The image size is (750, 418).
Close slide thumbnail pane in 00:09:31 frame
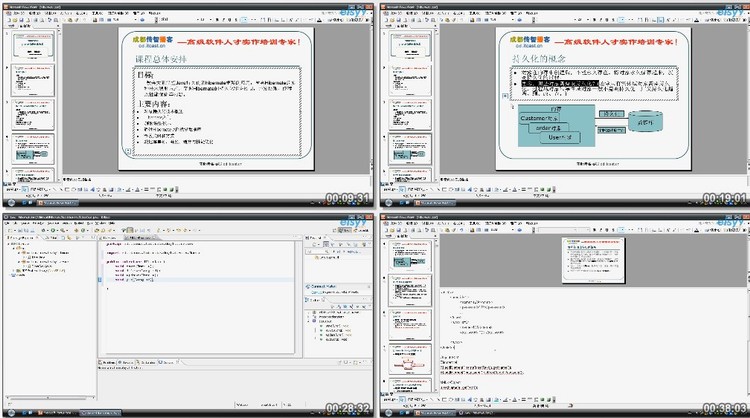pos(58,25)
